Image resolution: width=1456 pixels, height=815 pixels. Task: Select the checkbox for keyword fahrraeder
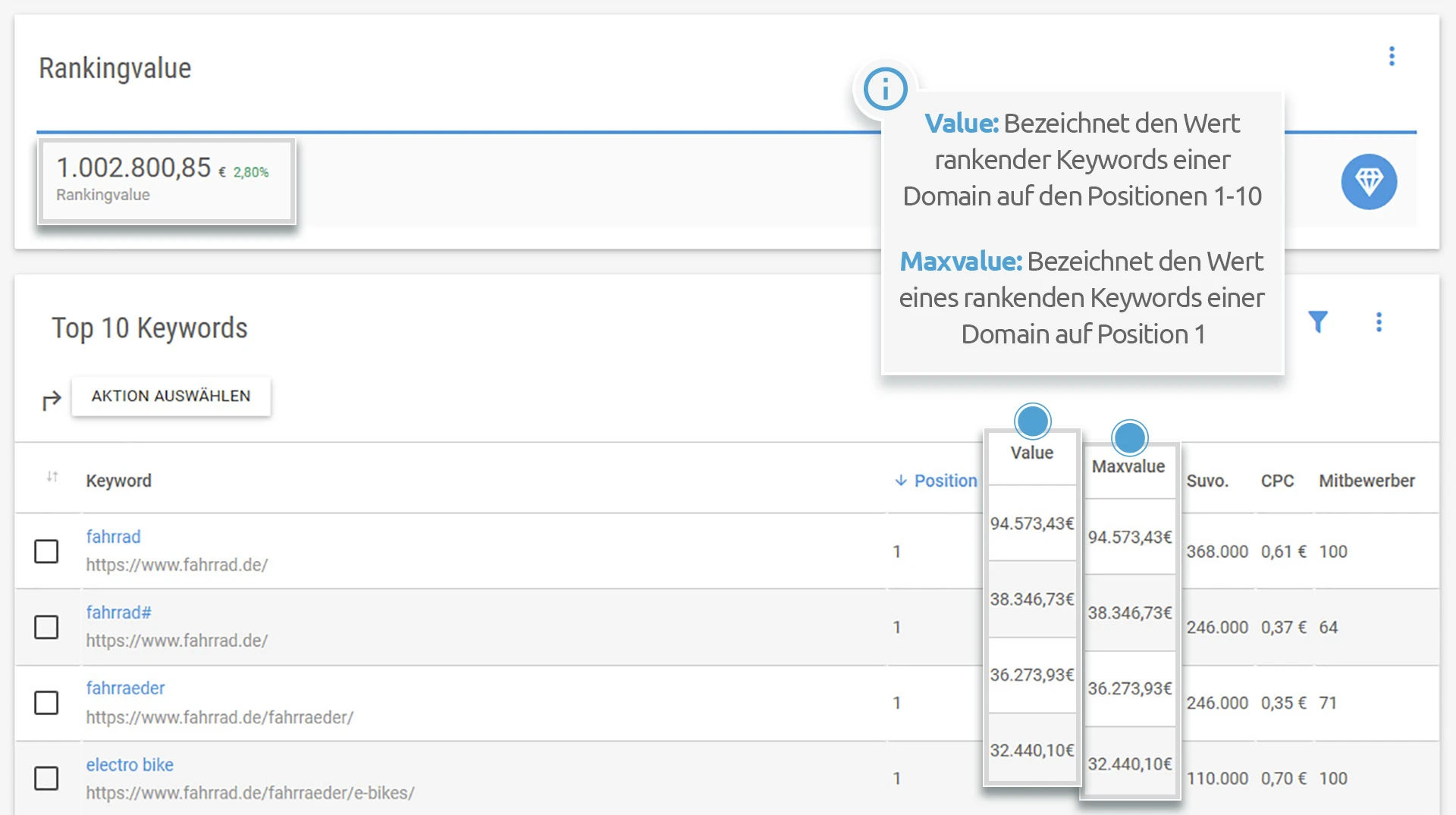pyautogui.click(x=47, y=703)
